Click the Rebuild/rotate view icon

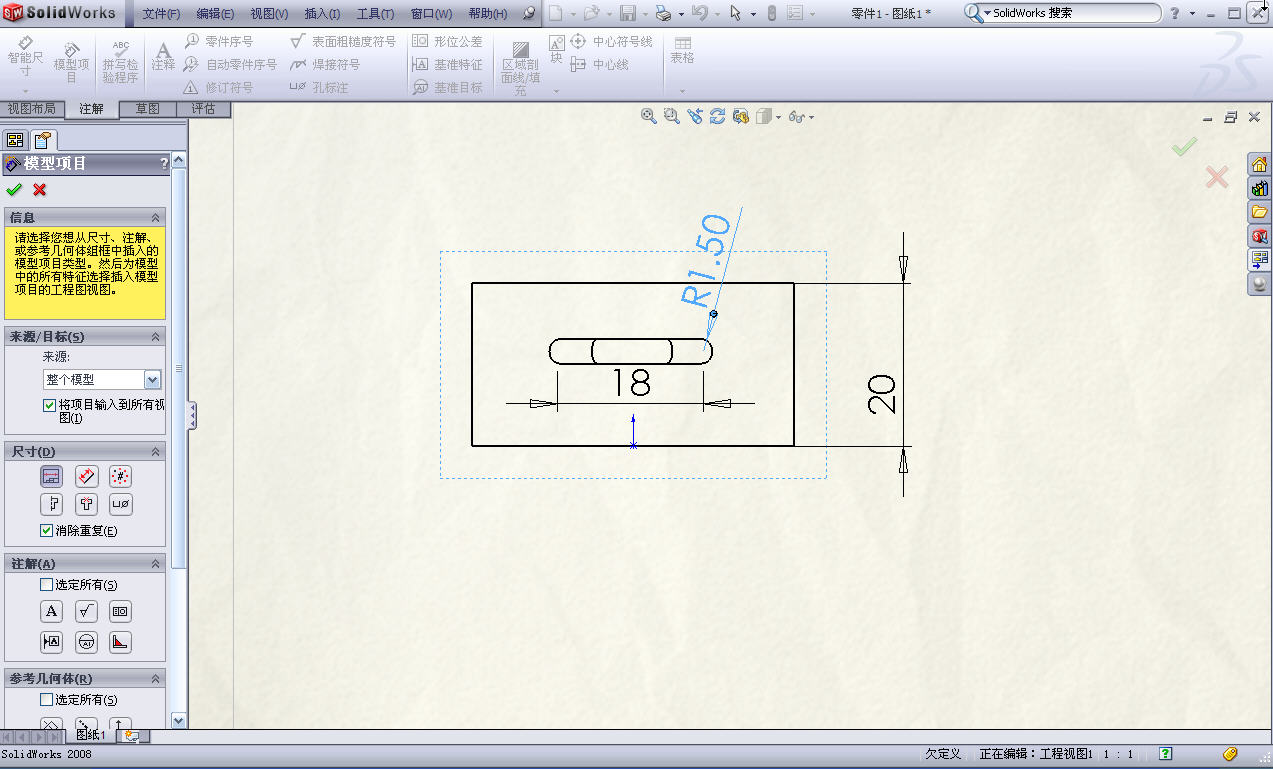click(717, 116)
